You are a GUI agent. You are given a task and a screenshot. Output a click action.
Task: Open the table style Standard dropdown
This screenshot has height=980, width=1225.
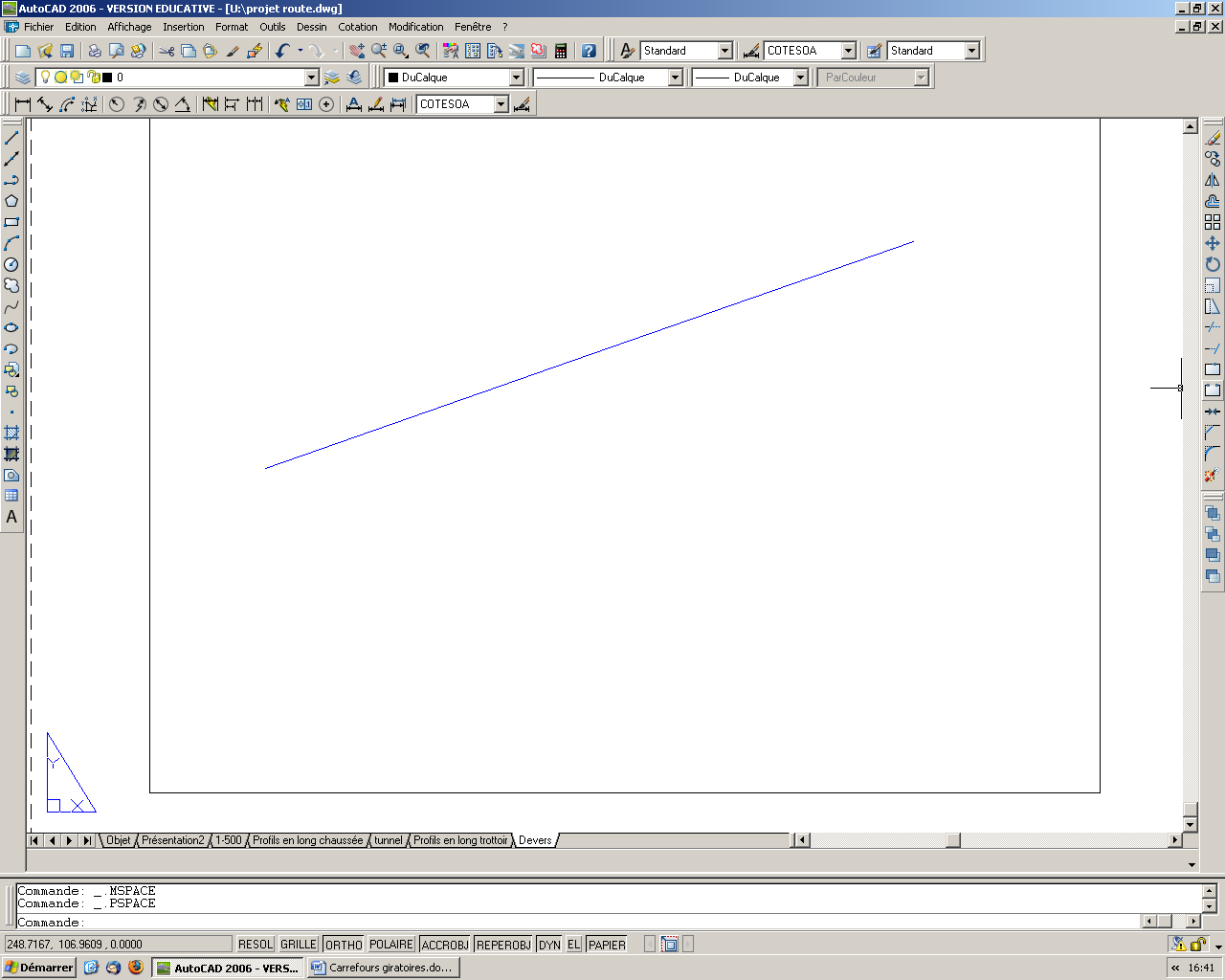tap(972, 51)
